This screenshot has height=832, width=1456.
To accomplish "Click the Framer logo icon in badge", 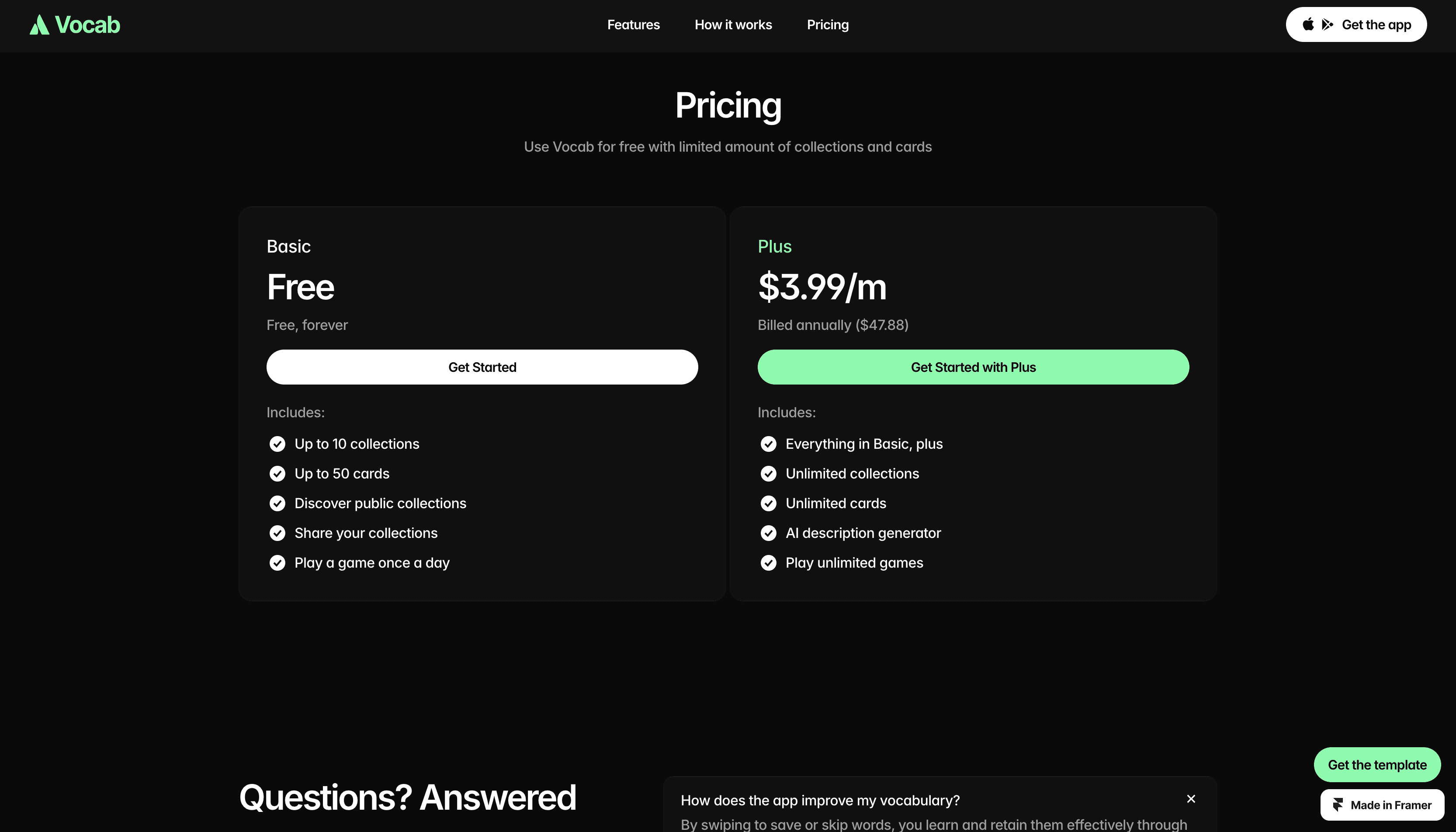I will click(x=1338, y=804).
